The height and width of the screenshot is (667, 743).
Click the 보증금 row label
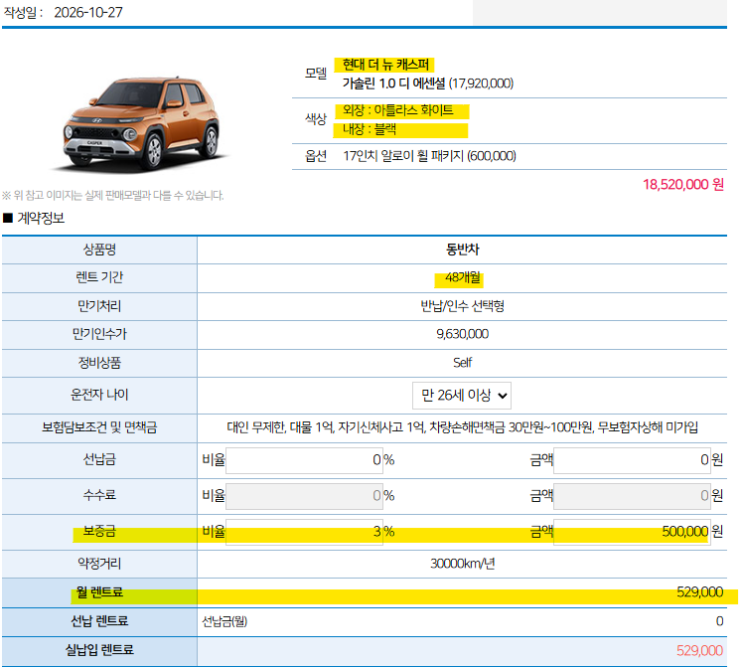pyautogui.click(x=100, y=532)
